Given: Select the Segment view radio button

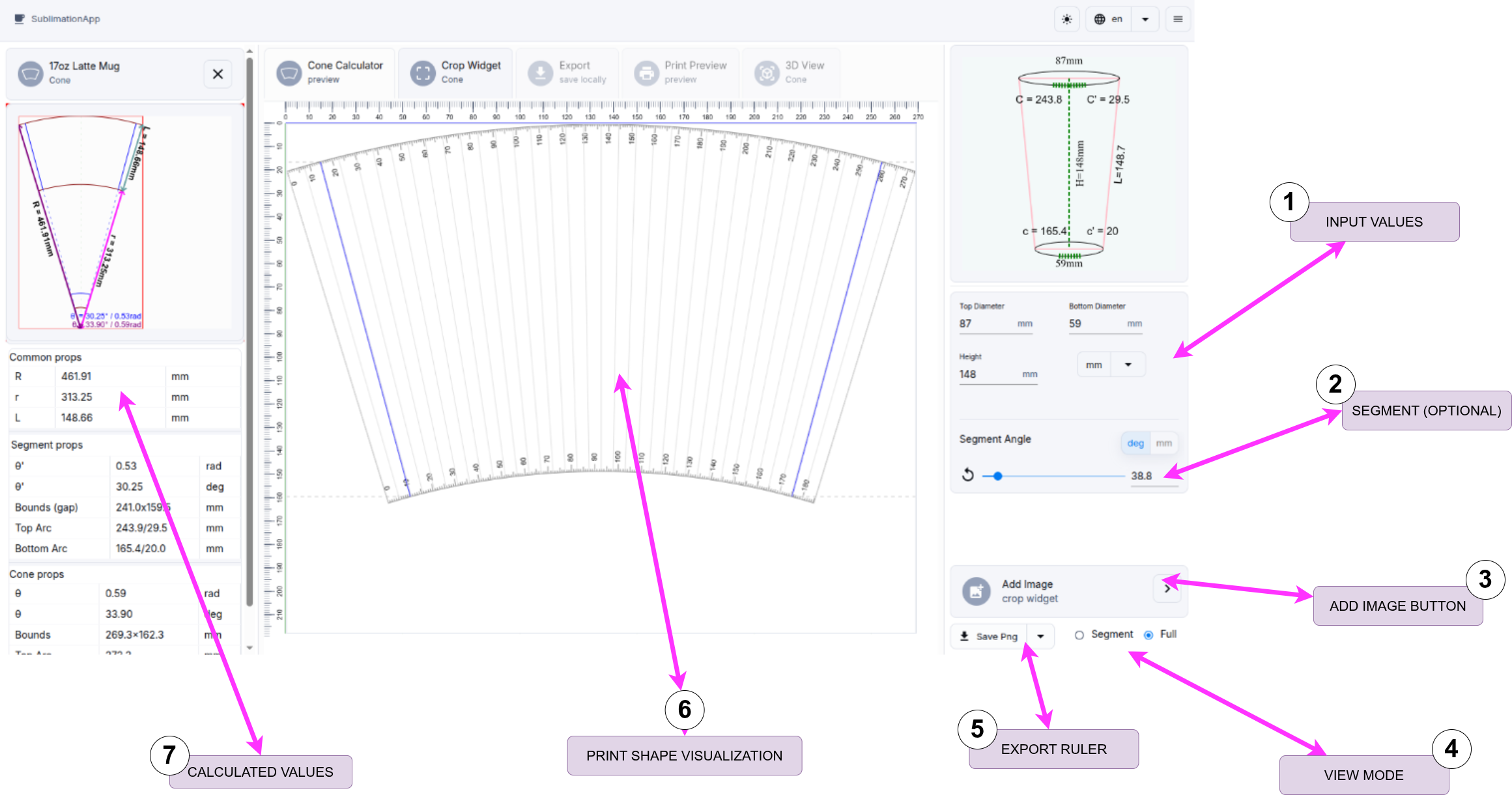Looking at the screenshot, I should 1079,634.
